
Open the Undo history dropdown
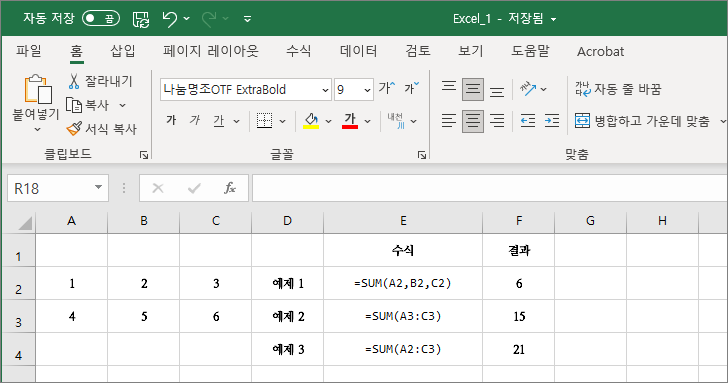187,19
